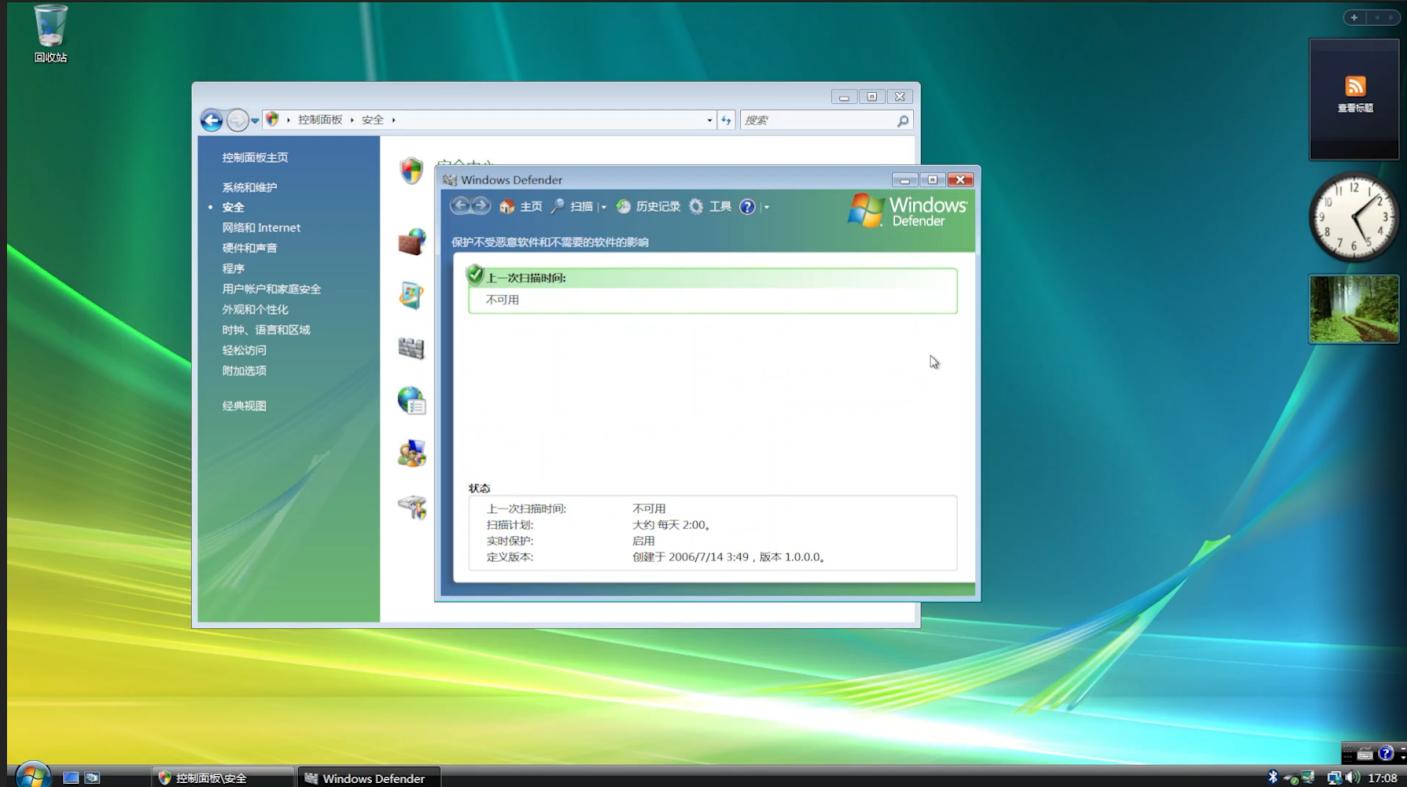Open the Network and Internet (网络和 Internet) link

pos(261,228)
